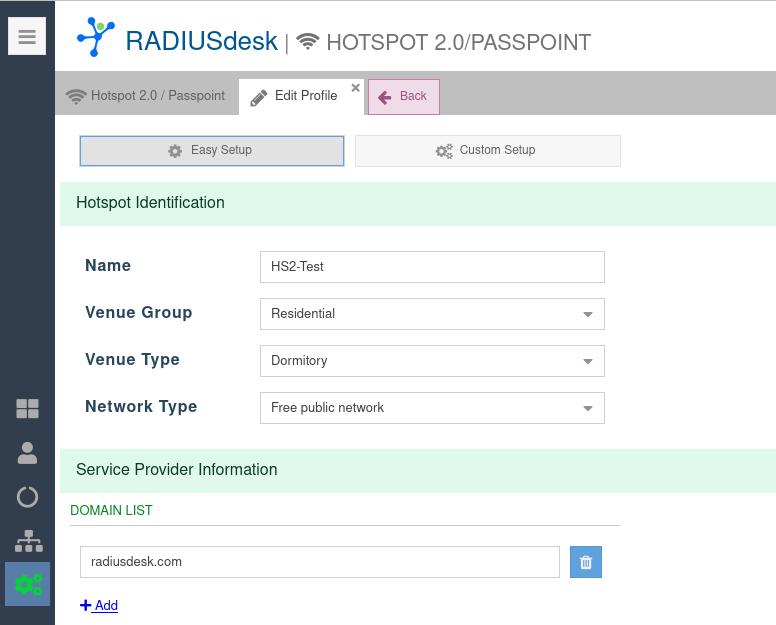
Task: Toggle the Easy Setup mode
Action: coord(212,151)
